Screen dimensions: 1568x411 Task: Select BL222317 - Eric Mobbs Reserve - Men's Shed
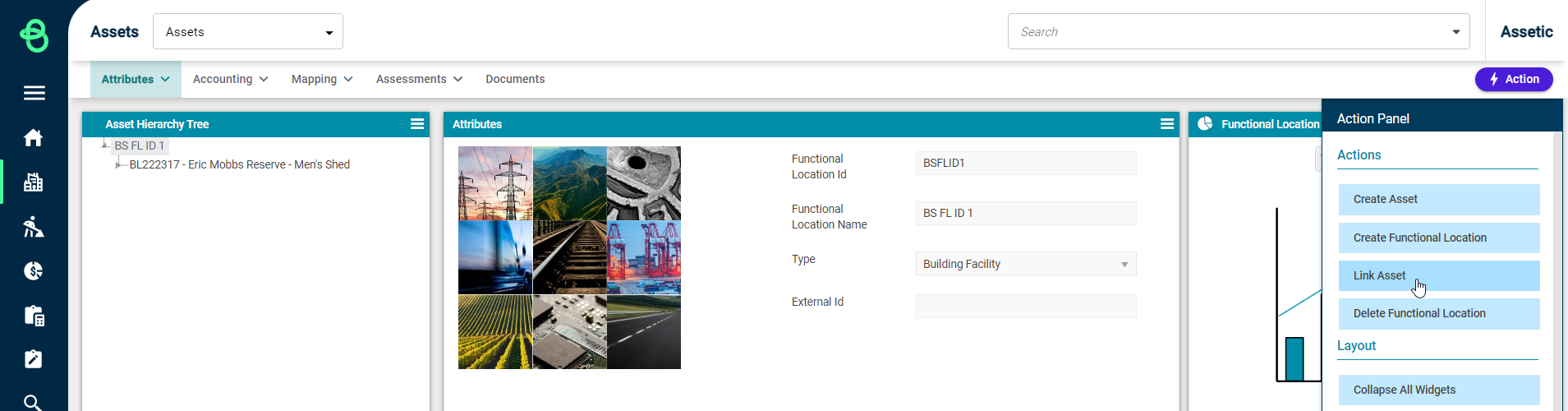click(x=240, y=164)
